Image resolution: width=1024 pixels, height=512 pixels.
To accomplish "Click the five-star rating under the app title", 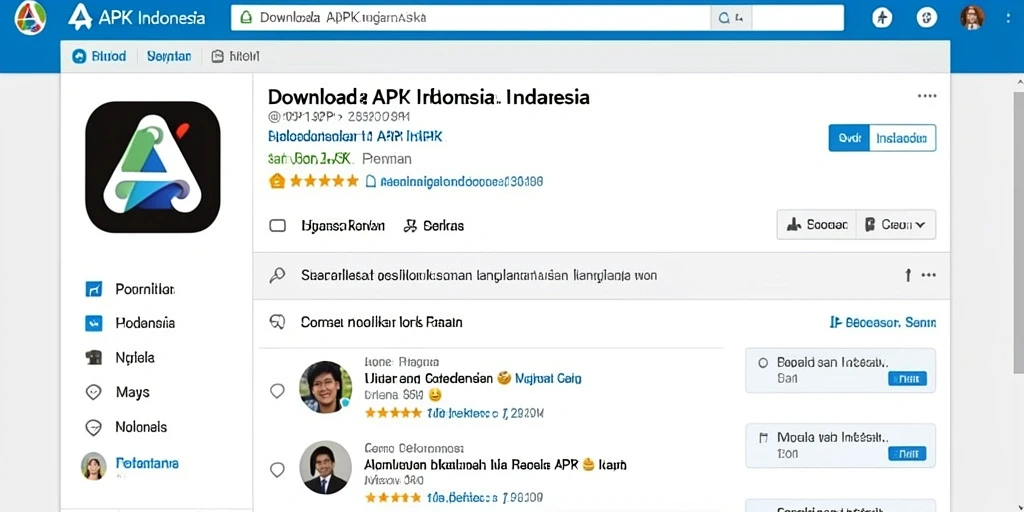I will (324, 181).
